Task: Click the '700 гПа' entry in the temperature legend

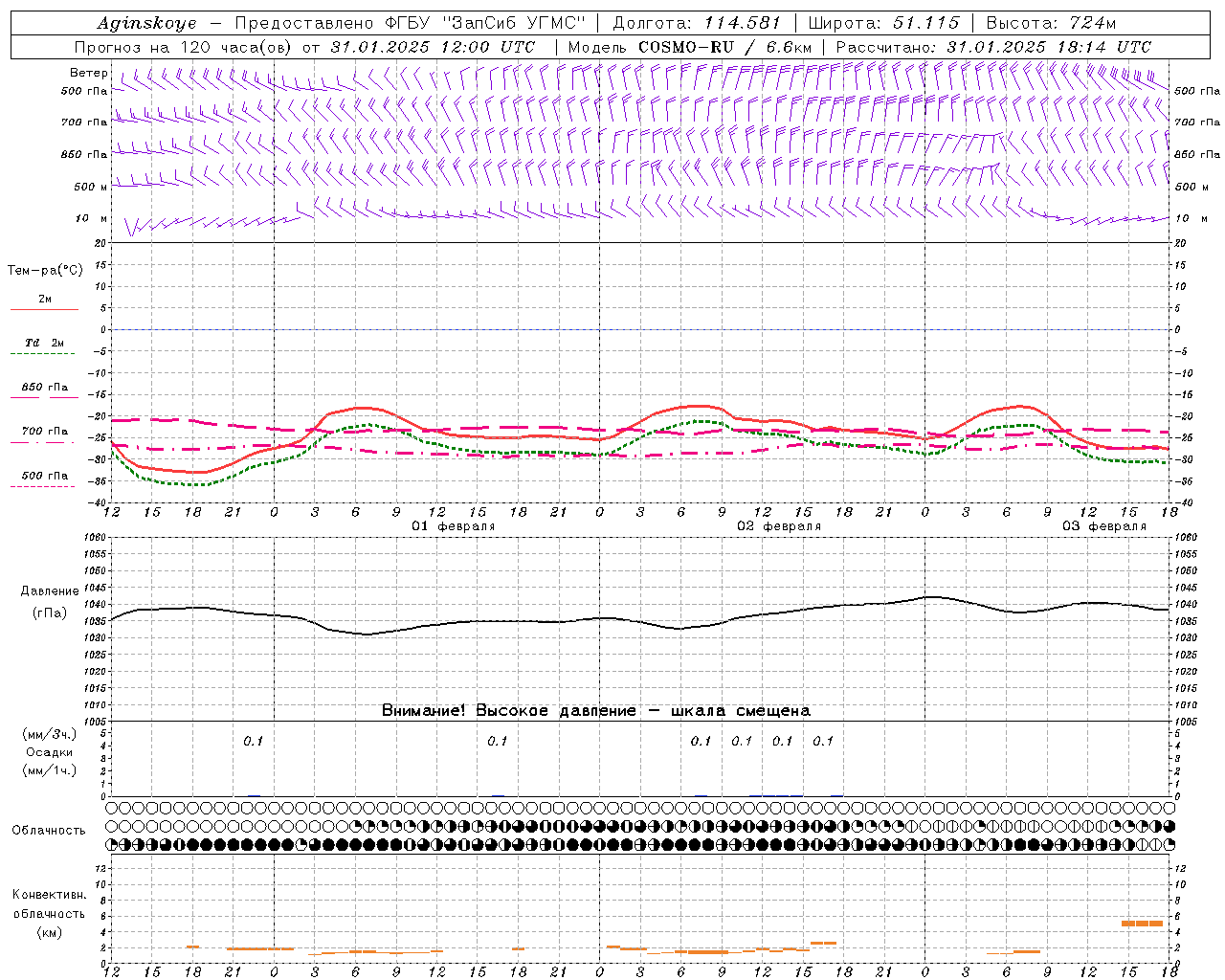Action: point(45,432)
